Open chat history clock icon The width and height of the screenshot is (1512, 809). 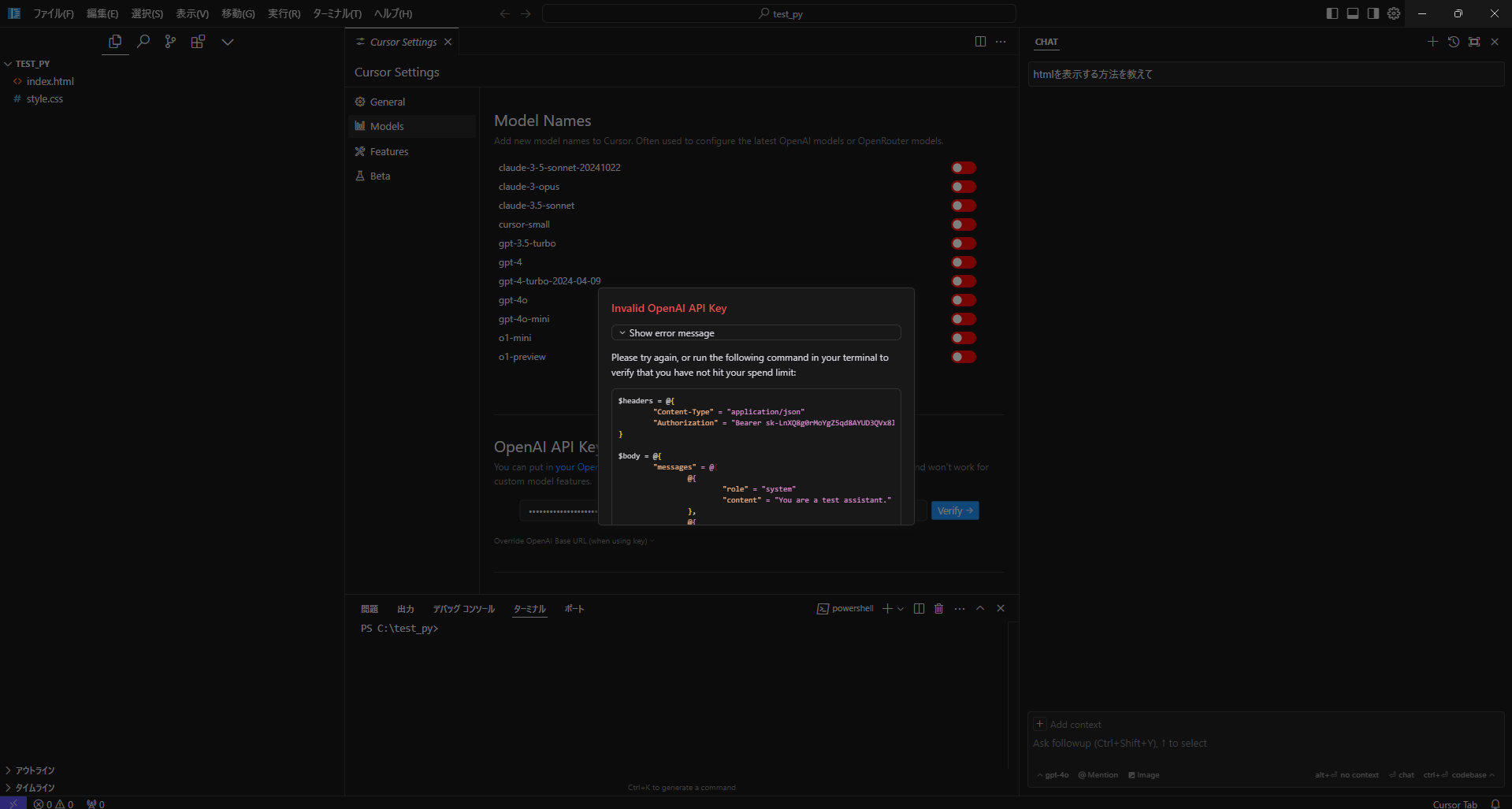pos(1454,42)
